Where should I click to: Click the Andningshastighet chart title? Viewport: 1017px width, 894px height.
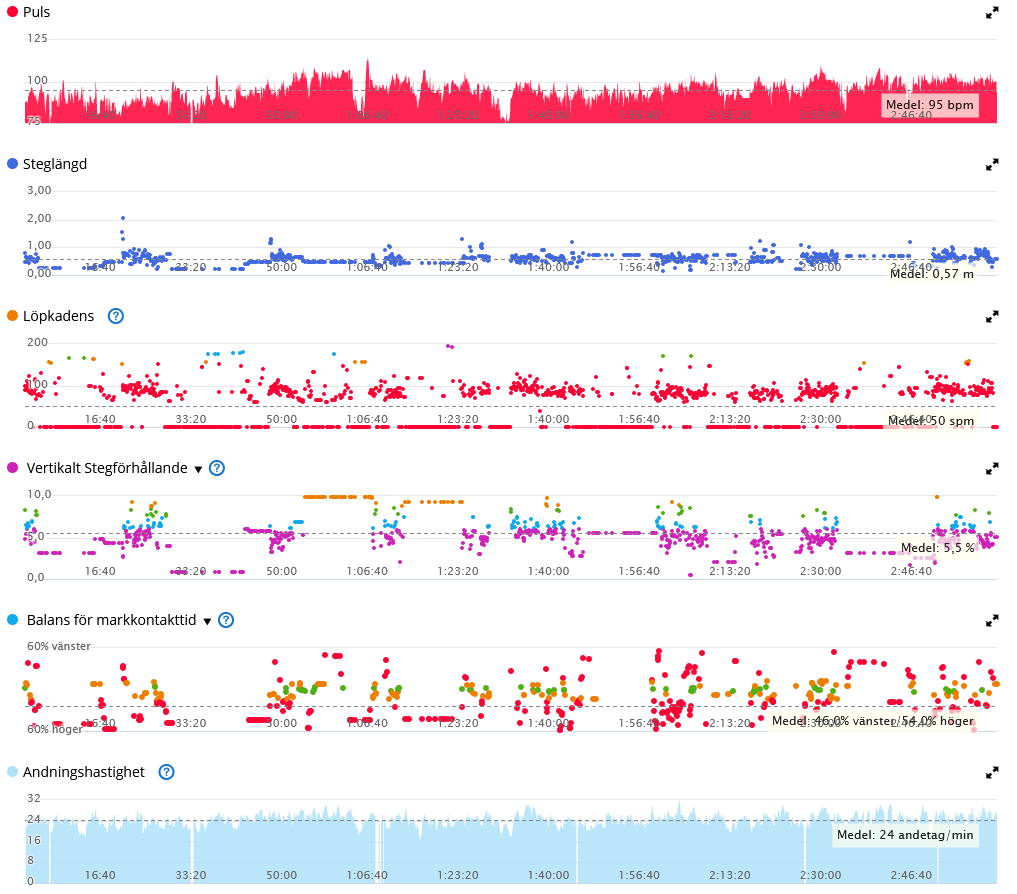(x=84, y=772)
